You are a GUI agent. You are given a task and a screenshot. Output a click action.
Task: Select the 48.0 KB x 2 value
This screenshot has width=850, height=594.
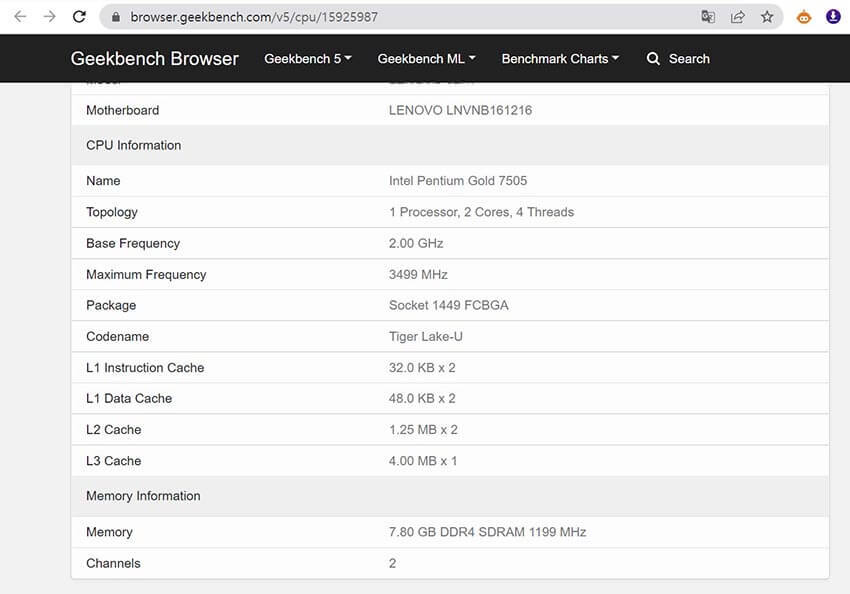[422, 398]
